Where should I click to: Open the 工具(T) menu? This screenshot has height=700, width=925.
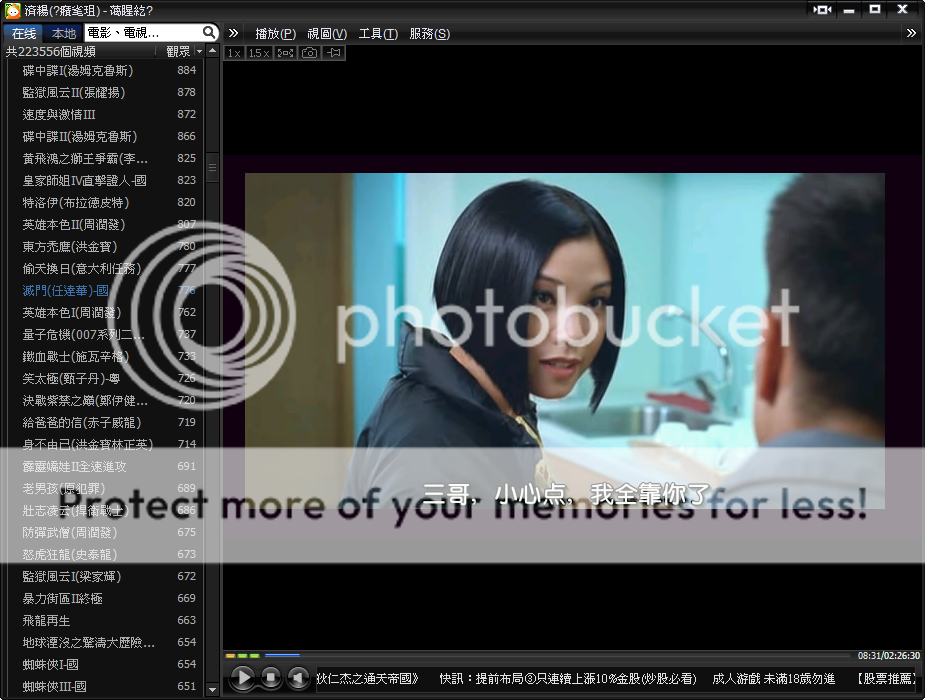[x=377, y=33]
